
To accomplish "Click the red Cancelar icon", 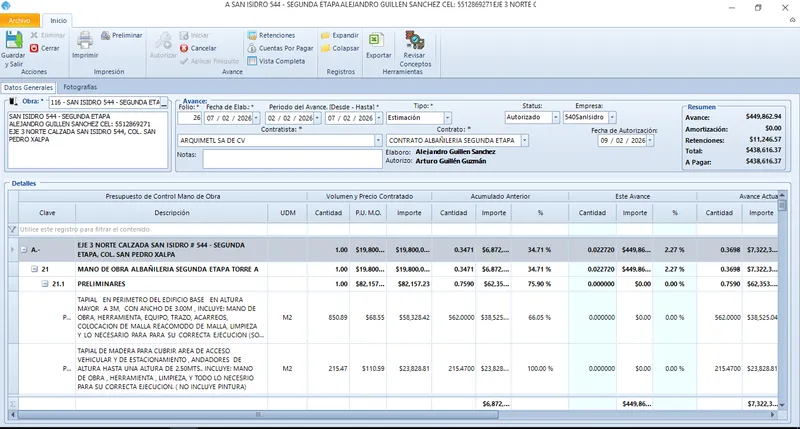I will (x=184, y=48).
